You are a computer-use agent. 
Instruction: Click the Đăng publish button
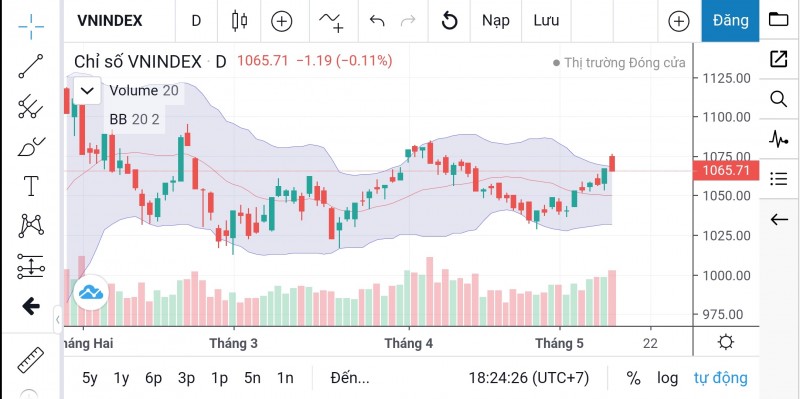[x=731, y=21]
